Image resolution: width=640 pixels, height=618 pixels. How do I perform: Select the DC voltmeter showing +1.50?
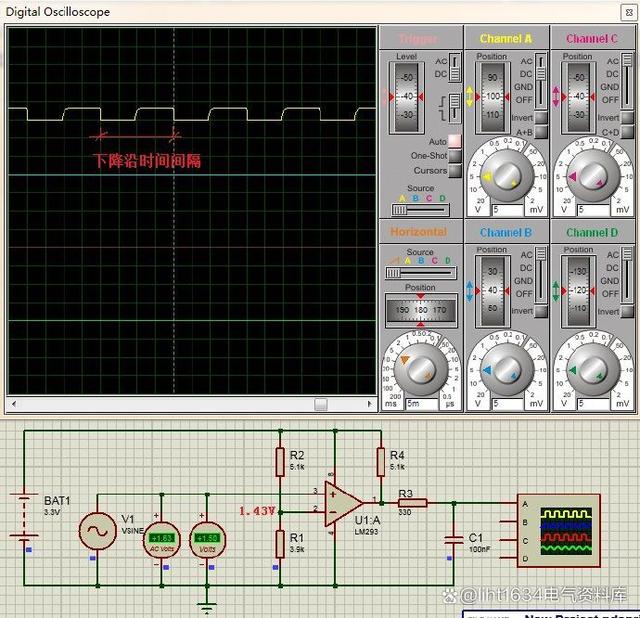[207, 539]
